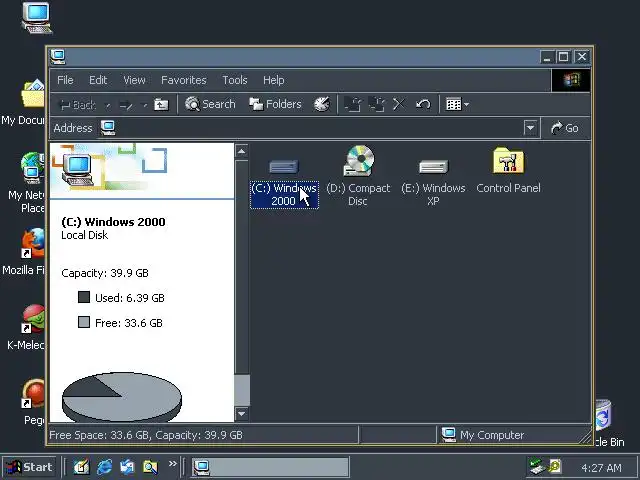Open the History toolbar icon

click(322, 104)
